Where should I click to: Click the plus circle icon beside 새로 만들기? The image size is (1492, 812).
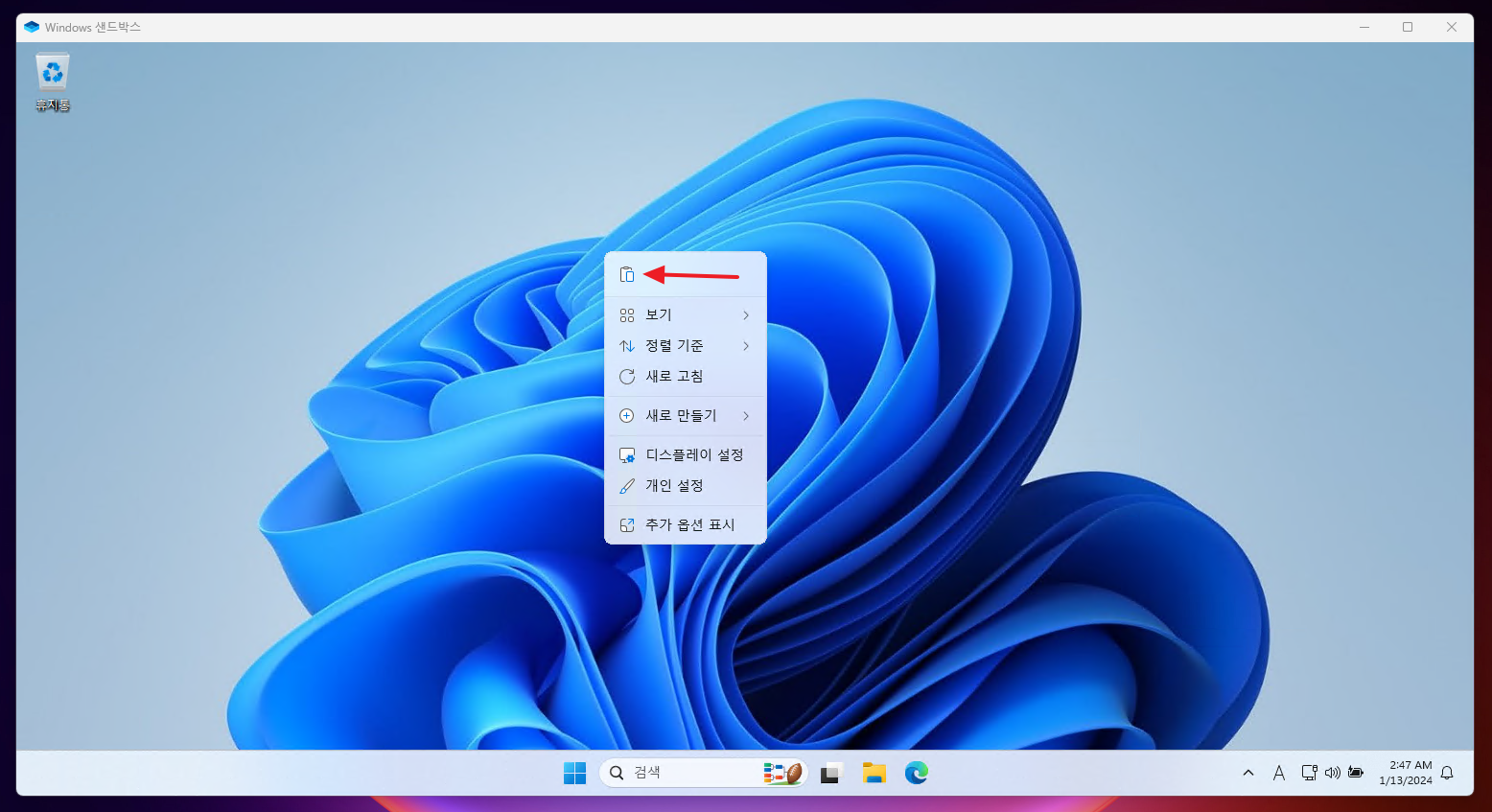pos(627,416)
